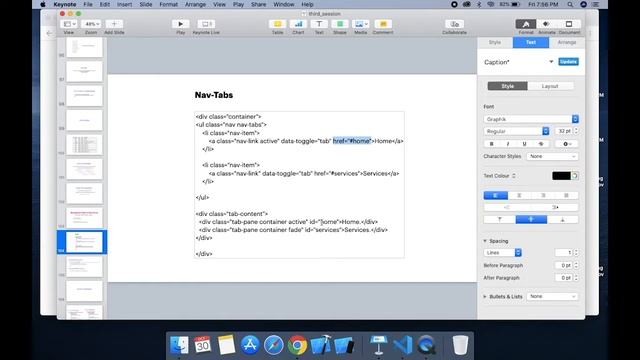640x360 pixels.
Task: Click the Add Slide button
Action: (x=114, y=24)
